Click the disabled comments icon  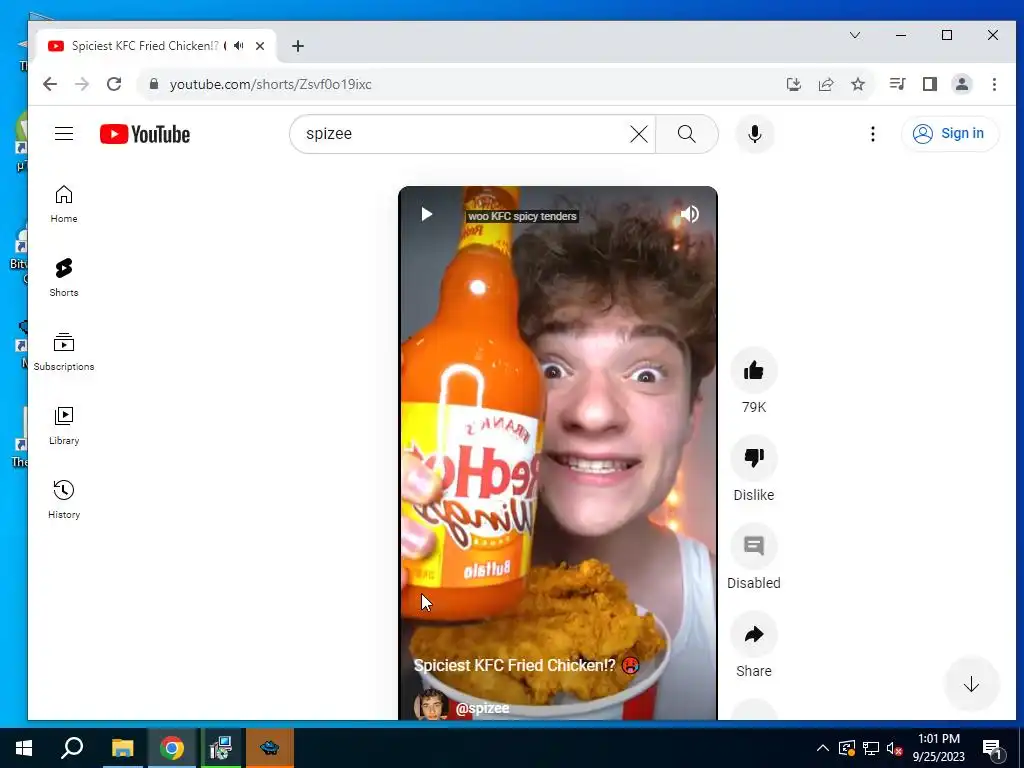754,546
